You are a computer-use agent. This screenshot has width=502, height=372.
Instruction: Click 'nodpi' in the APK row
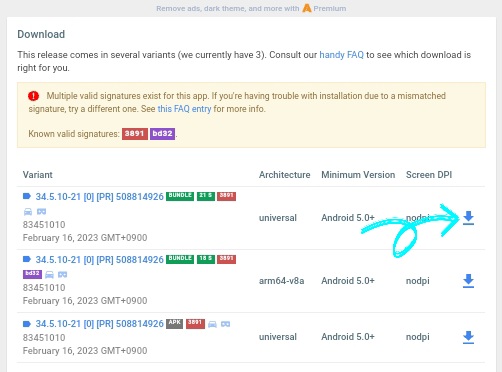tap(418, 337)
